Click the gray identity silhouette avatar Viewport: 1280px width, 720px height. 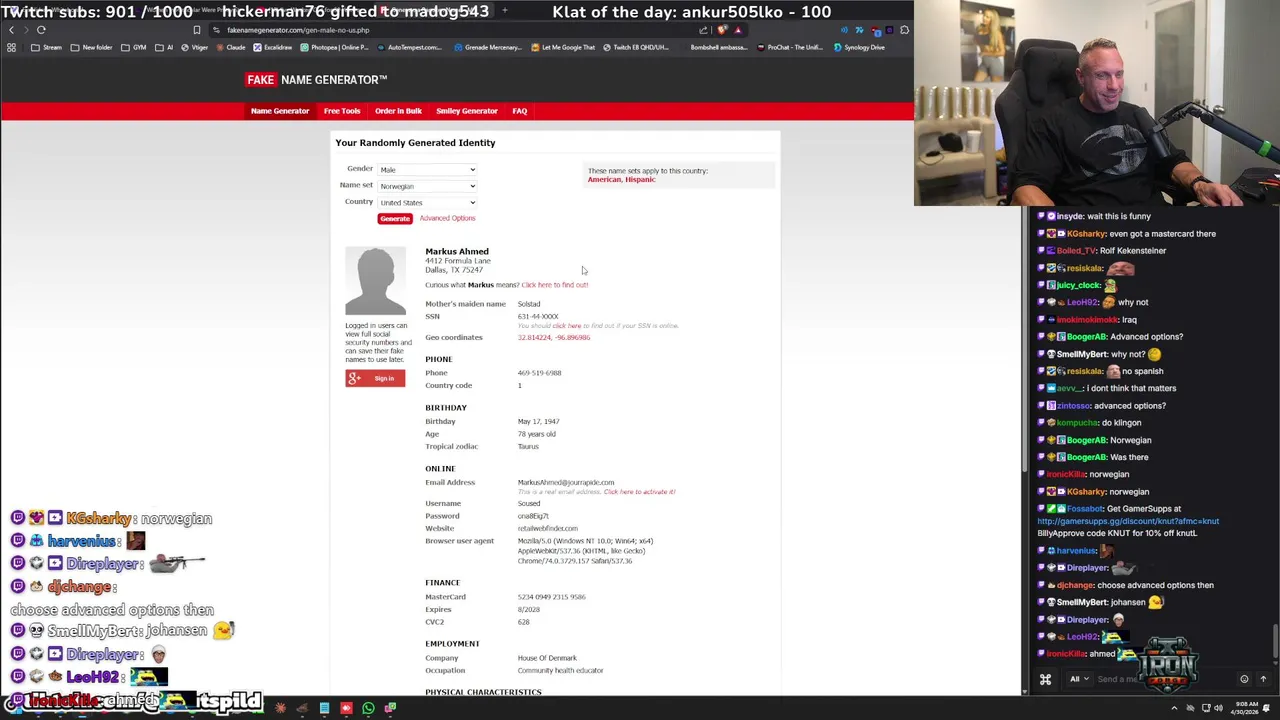(x=375, y=281)
